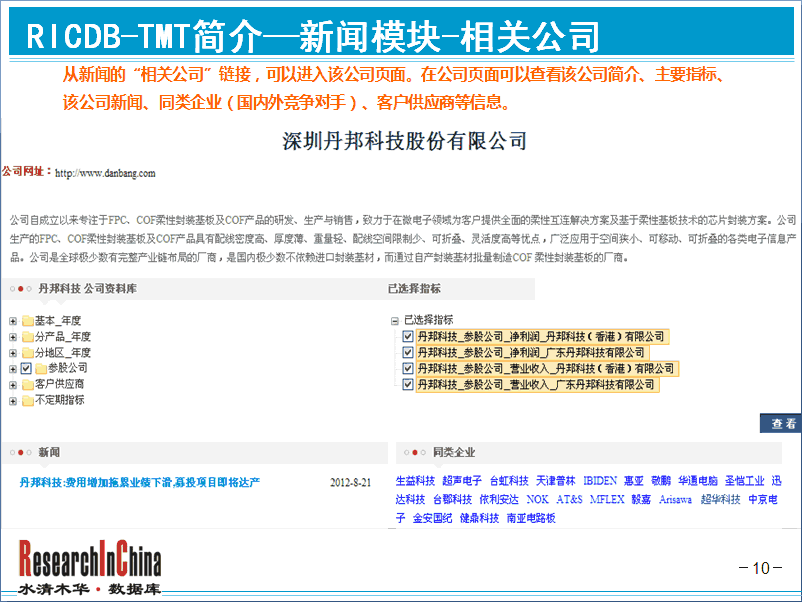
Task: Select 营业收入_广东丹邦科技有限公司 indicator label
Action: 538,385
